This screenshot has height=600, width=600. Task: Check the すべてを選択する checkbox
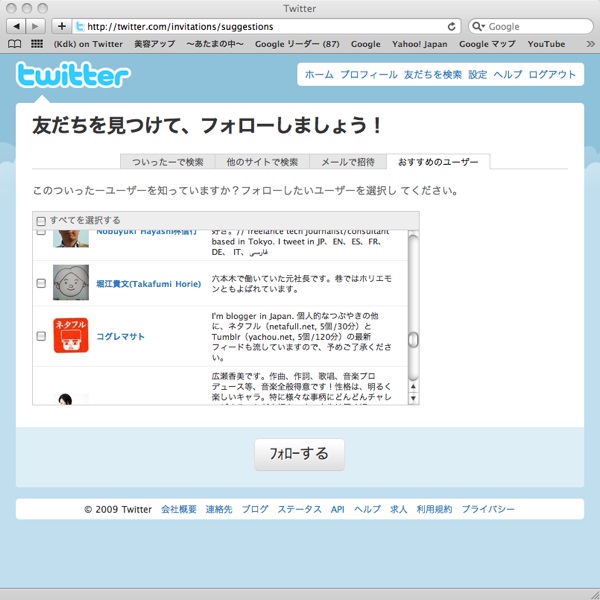pos(41,221)
